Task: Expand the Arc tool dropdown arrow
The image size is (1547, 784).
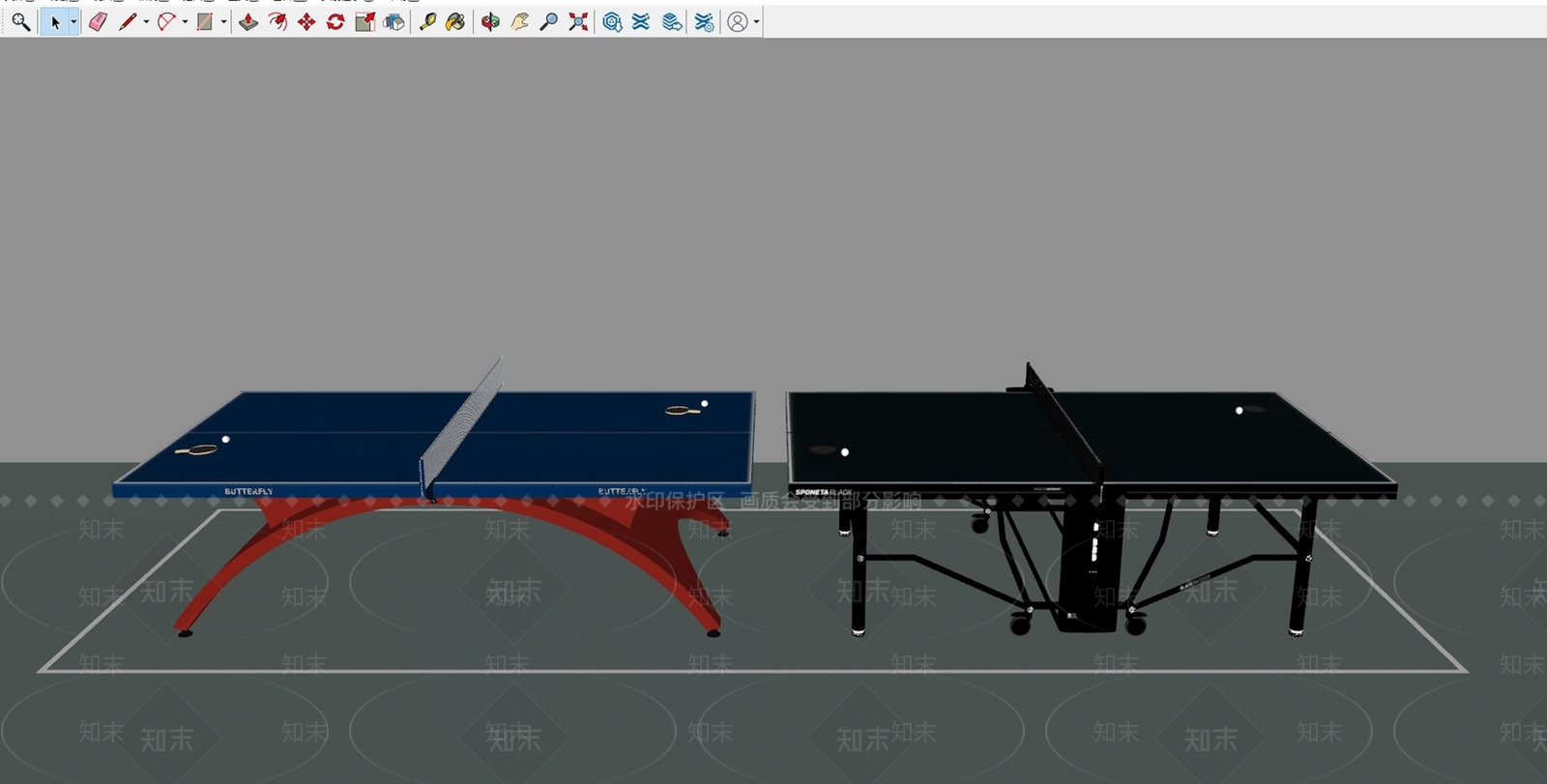Action: pos(185,22)
